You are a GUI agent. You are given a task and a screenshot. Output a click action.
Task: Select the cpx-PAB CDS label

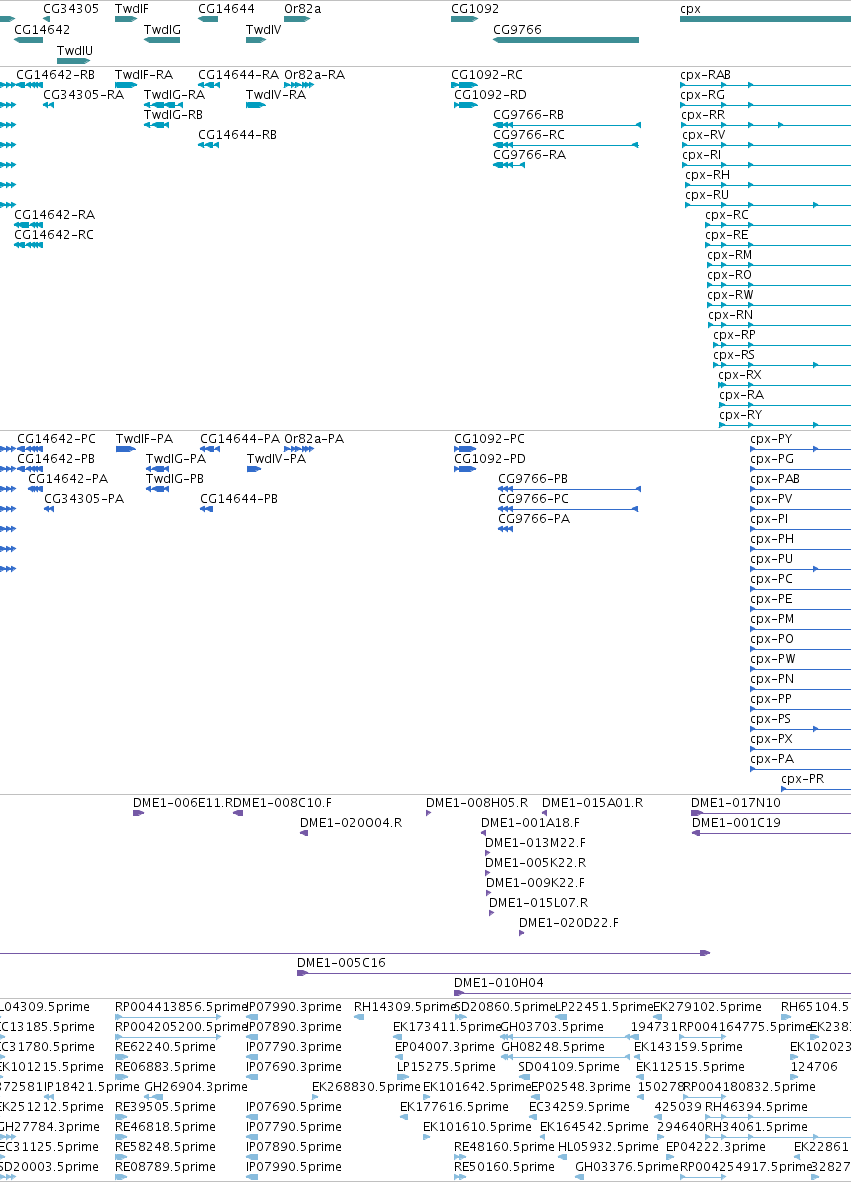click(x=775, y=479)
